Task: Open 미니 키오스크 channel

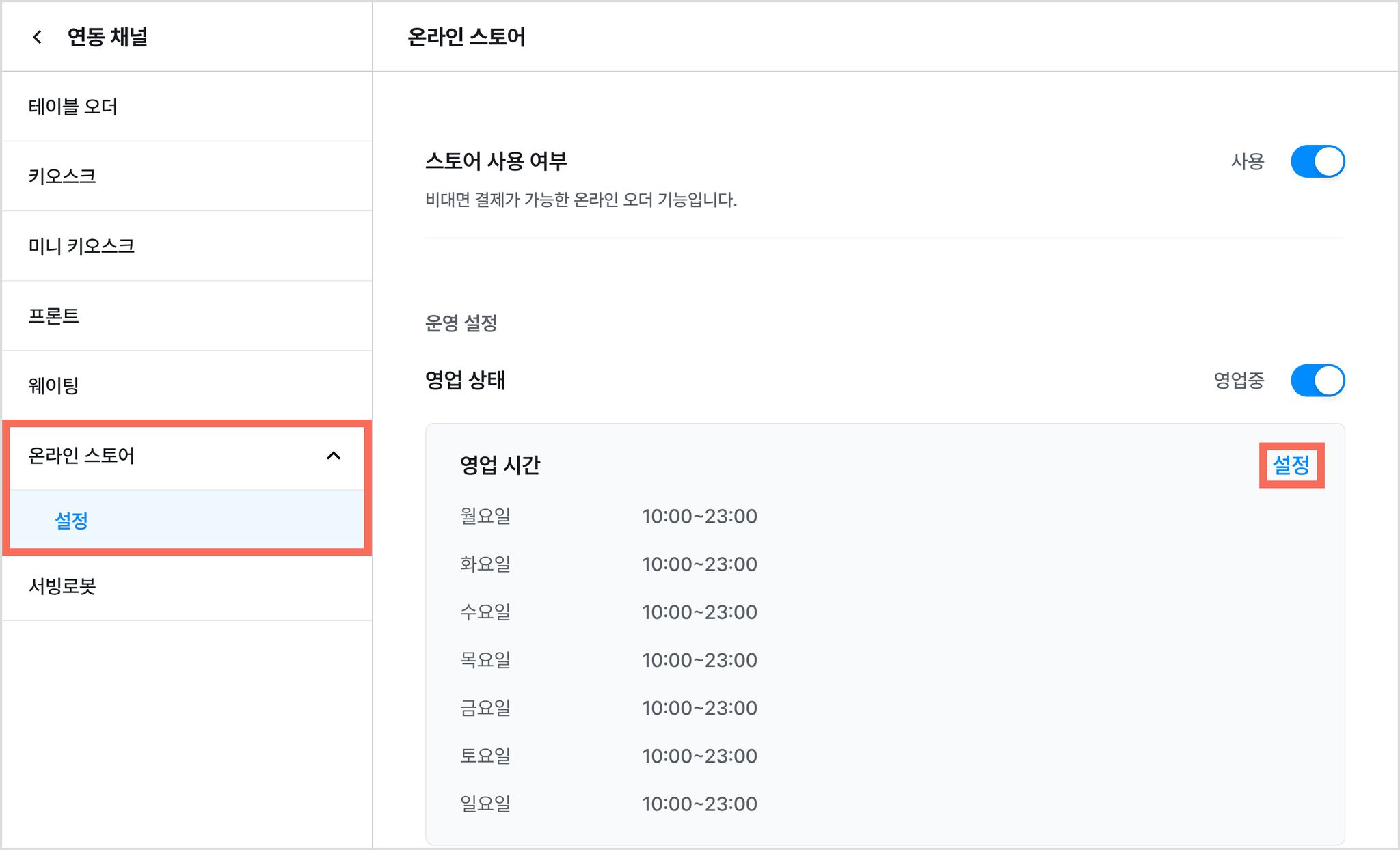Action: click(187, 246)
